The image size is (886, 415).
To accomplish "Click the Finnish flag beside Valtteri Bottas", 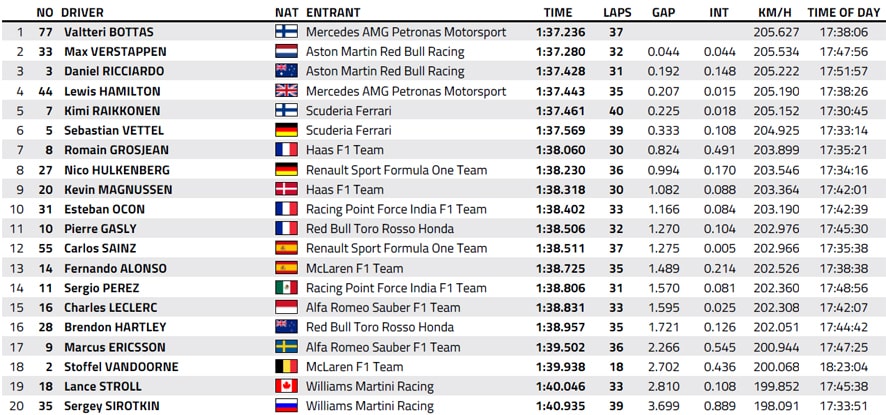I will click(x=286, y=32).
